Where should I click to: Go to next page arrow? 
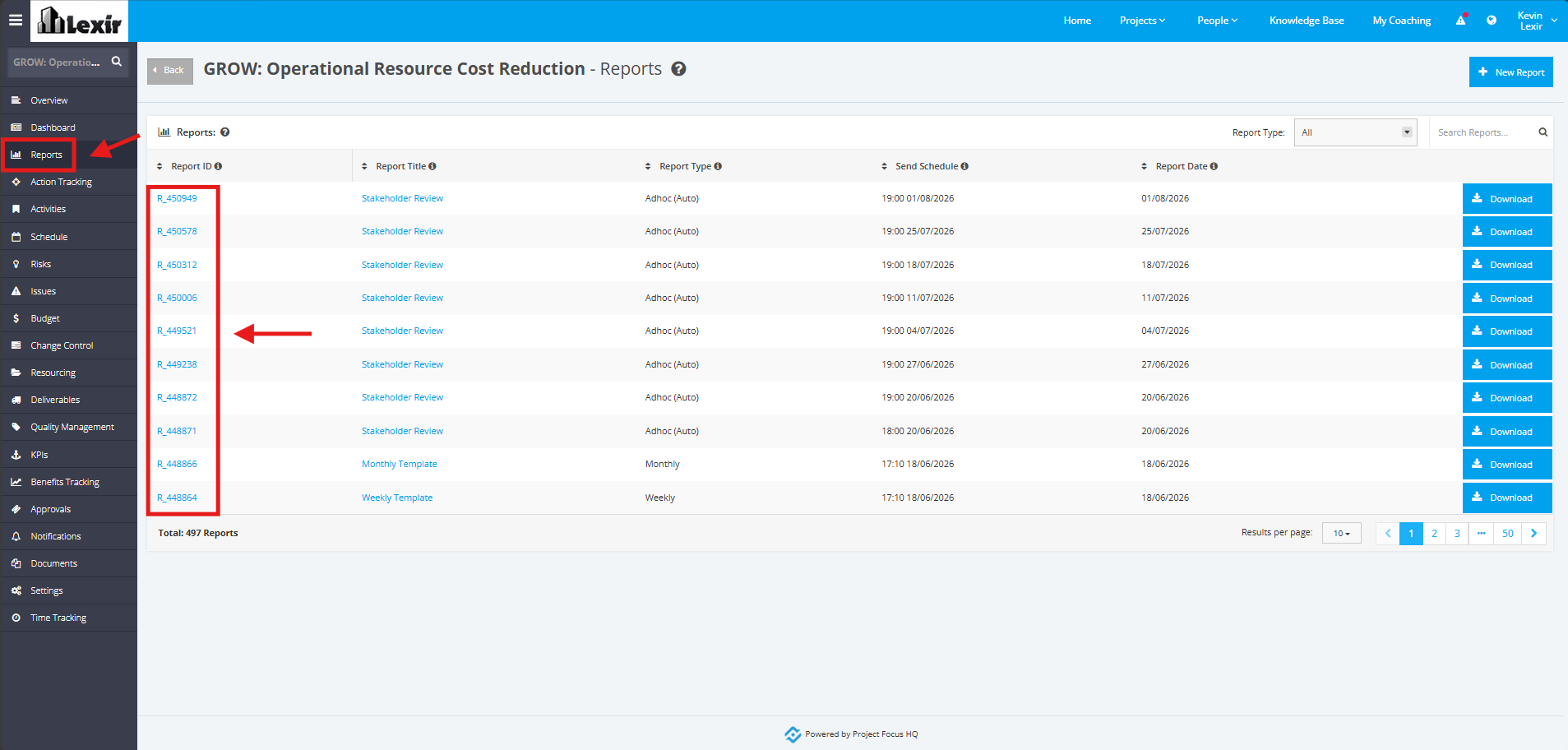1534,534
